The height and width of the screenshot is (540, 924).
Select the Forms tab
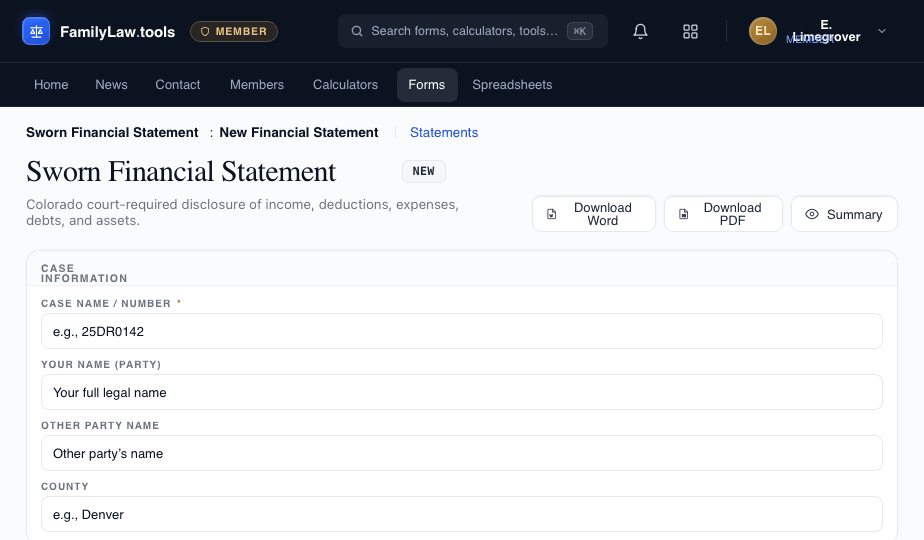click(x=427, y=85)
